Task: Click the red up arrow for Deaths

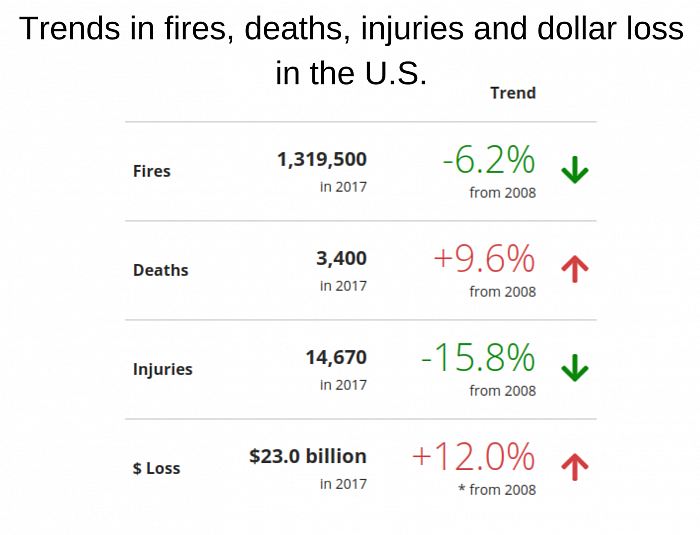Action: pos(575,269)
